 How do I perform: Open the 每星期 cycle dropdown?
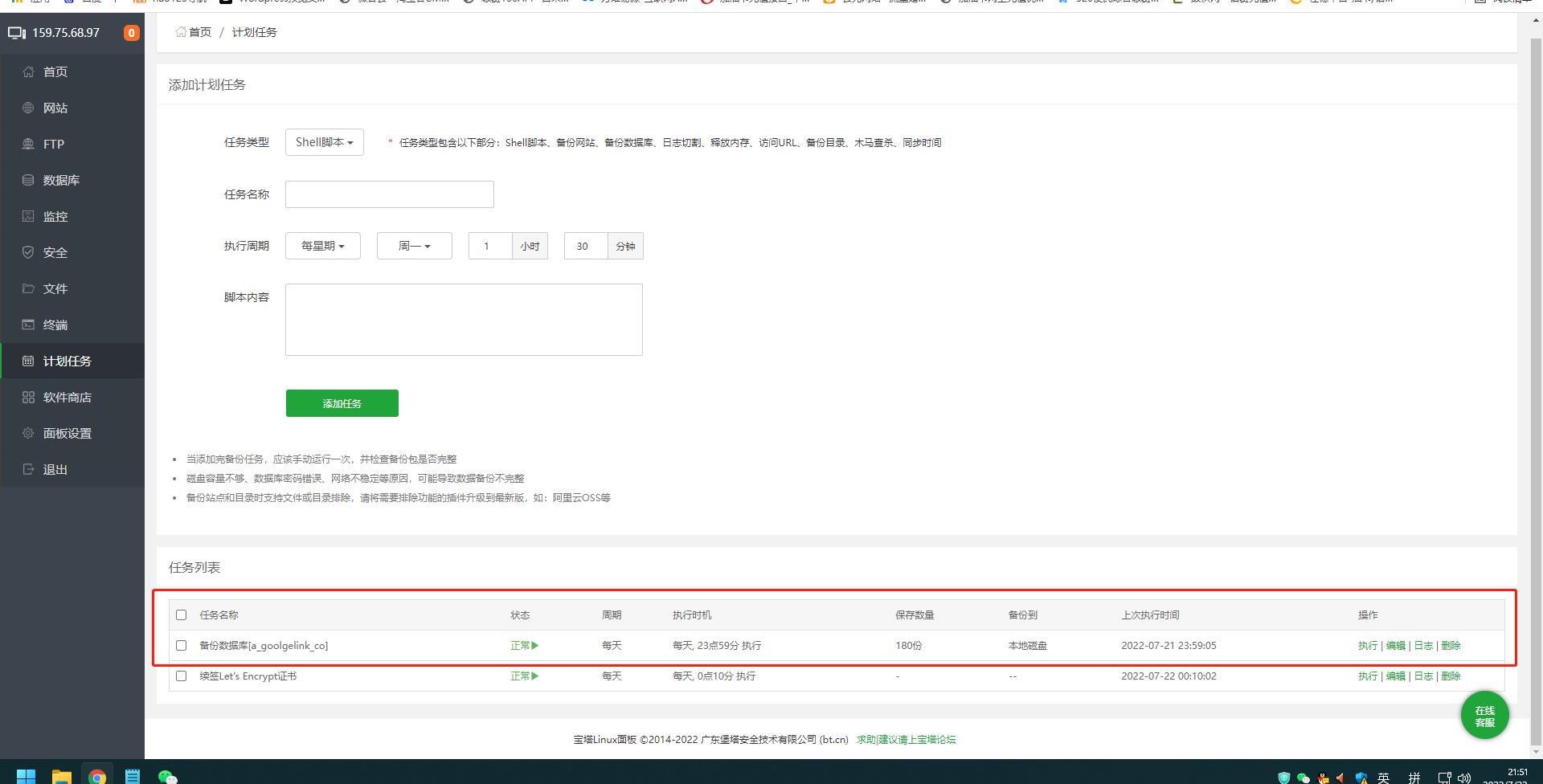pyautogui.click(x=323, y=246)
